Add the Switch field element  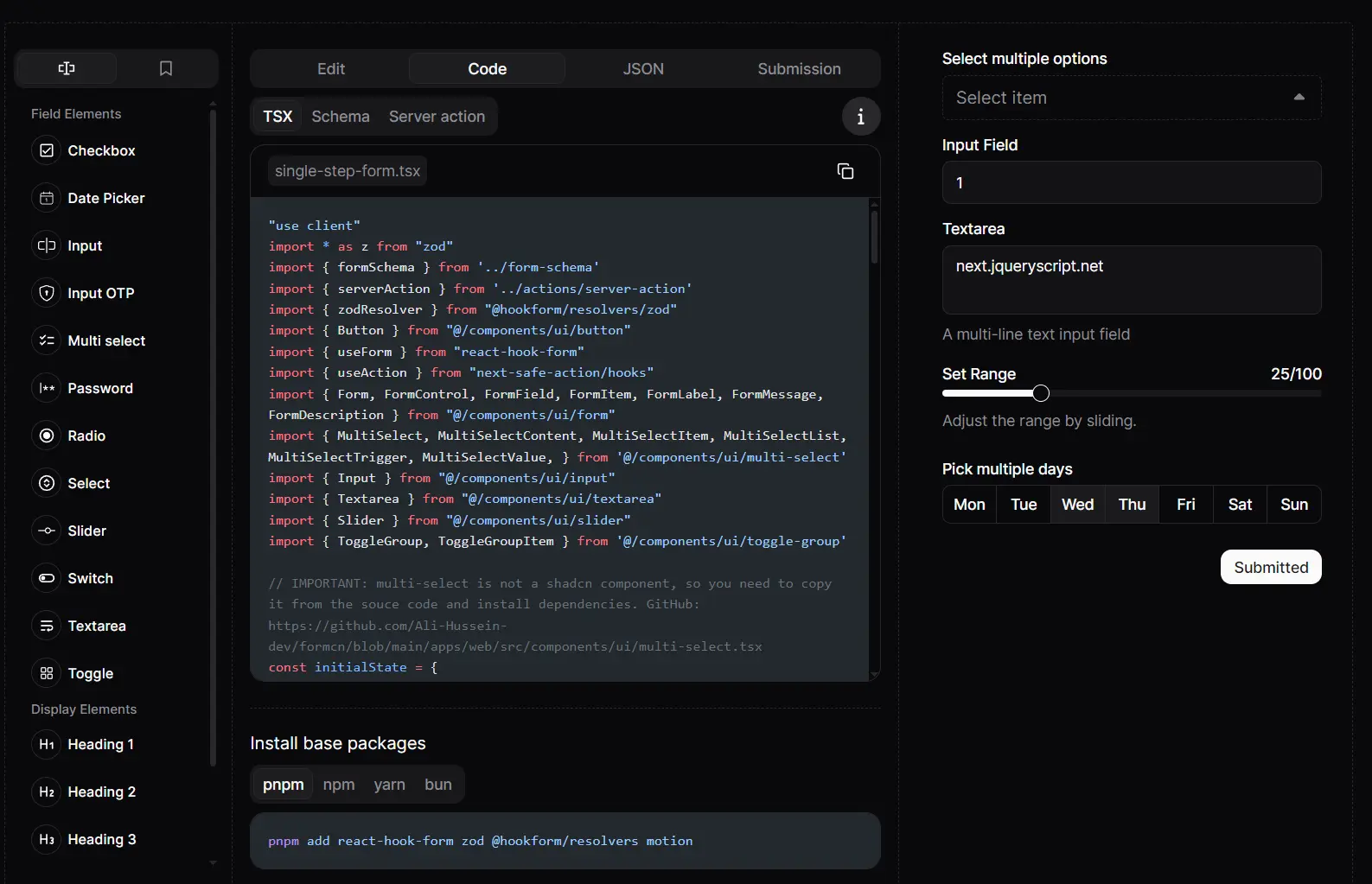(x=90, y=578)
